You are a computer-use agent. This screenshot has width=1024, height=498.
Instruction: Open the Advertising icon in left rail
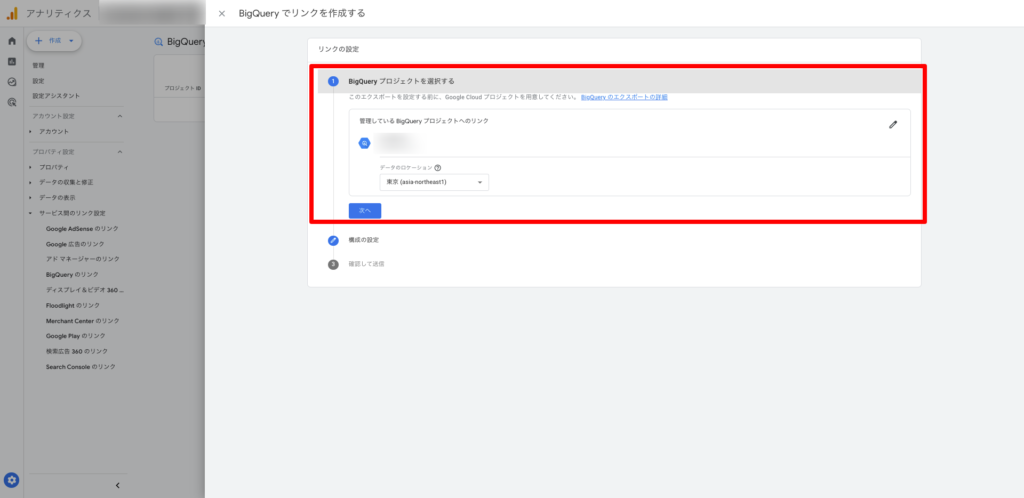tap(12, 102)
